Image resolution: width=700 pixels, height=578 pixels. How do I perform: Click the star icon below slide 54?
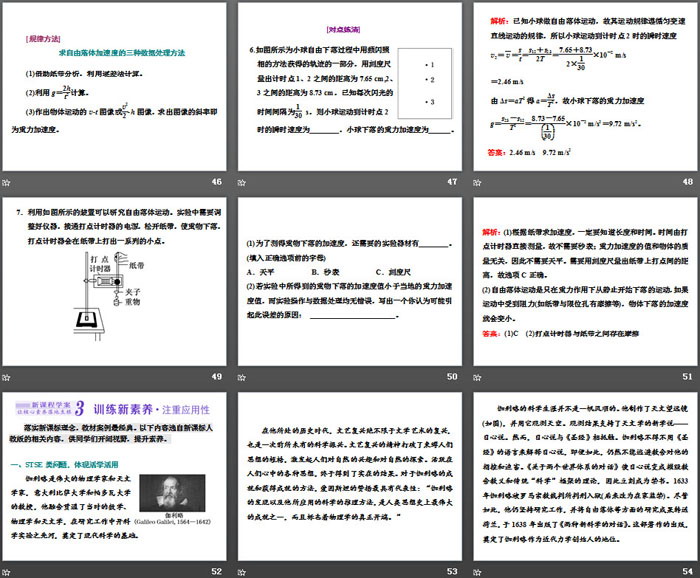(477, 570)
